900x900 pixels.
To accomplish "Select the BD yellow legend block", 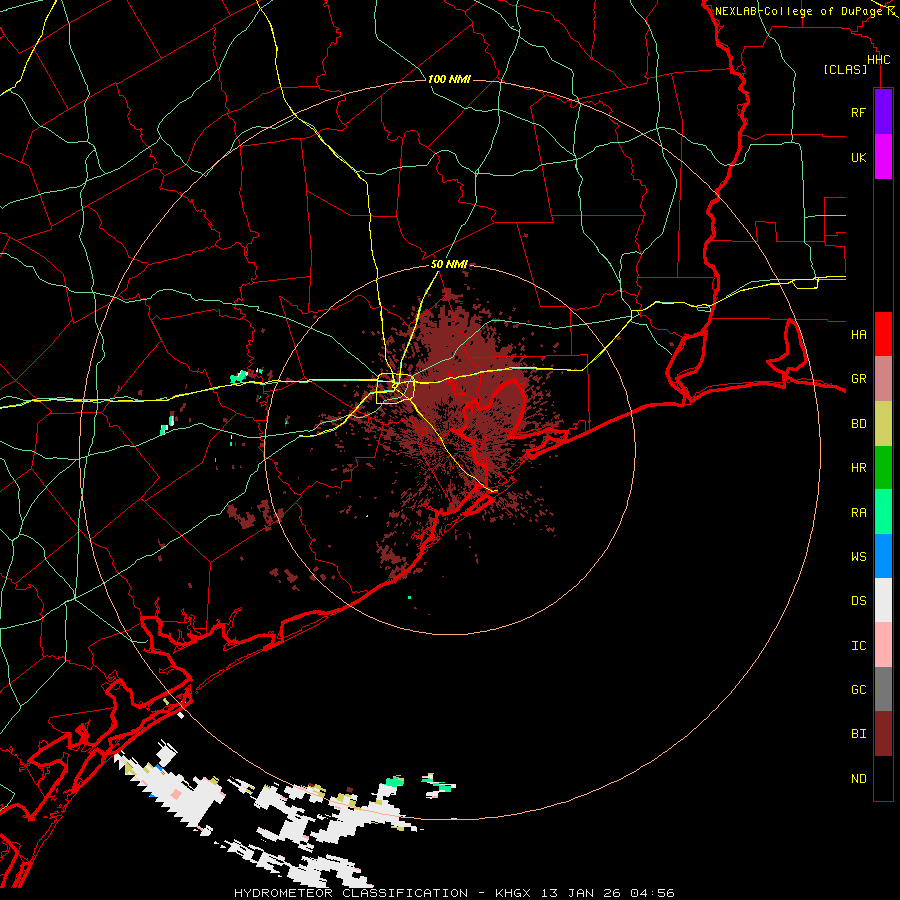I will [x=883, y=424].
